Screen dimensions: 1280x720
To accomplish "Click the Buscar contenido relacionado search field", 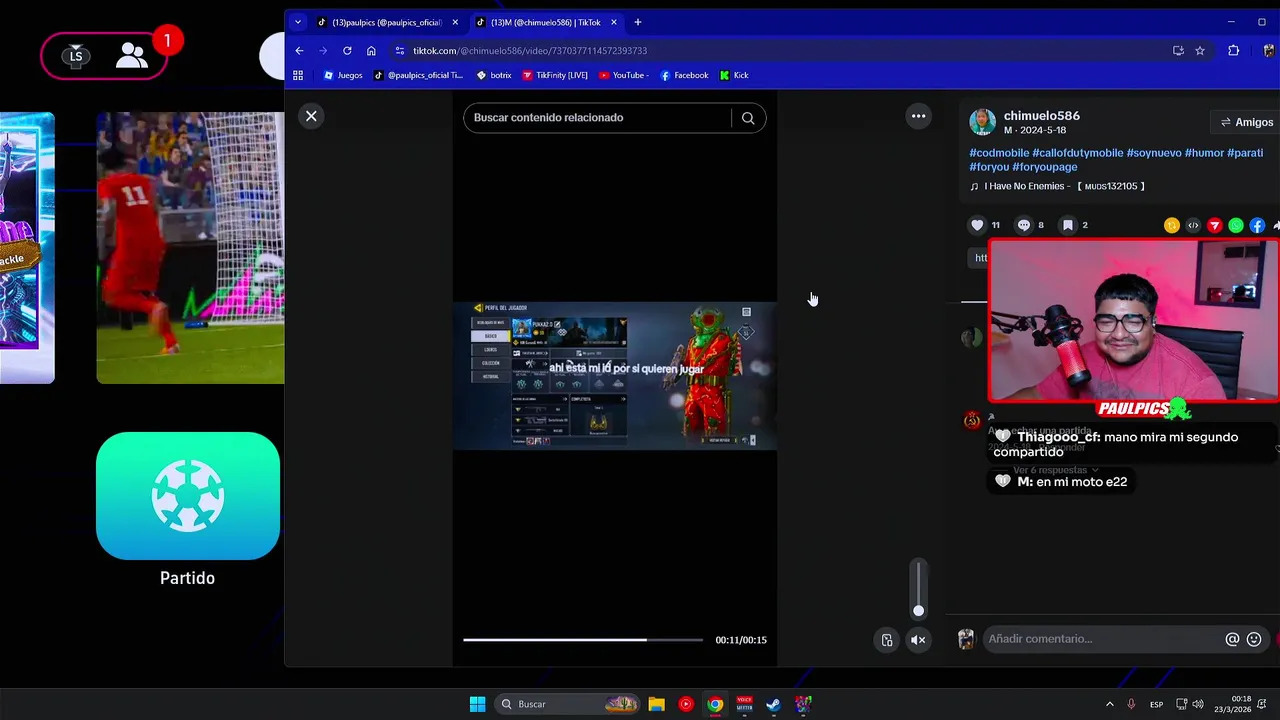I will click(x=598, y=118).
